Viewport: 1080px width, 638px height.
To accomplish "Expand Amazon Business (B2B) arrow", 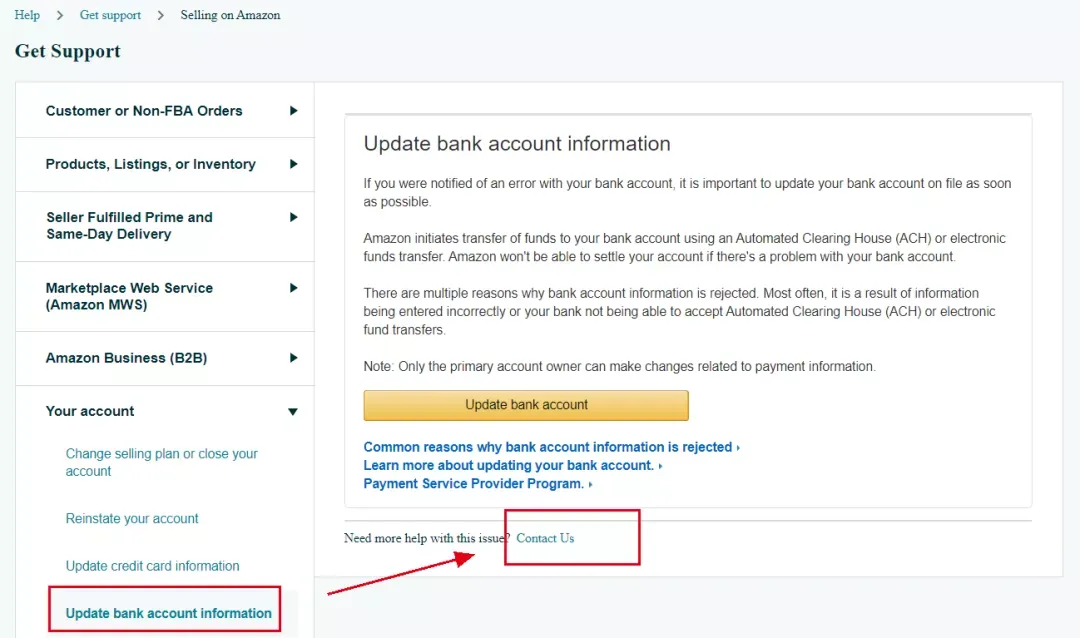I will click(293, 358).
